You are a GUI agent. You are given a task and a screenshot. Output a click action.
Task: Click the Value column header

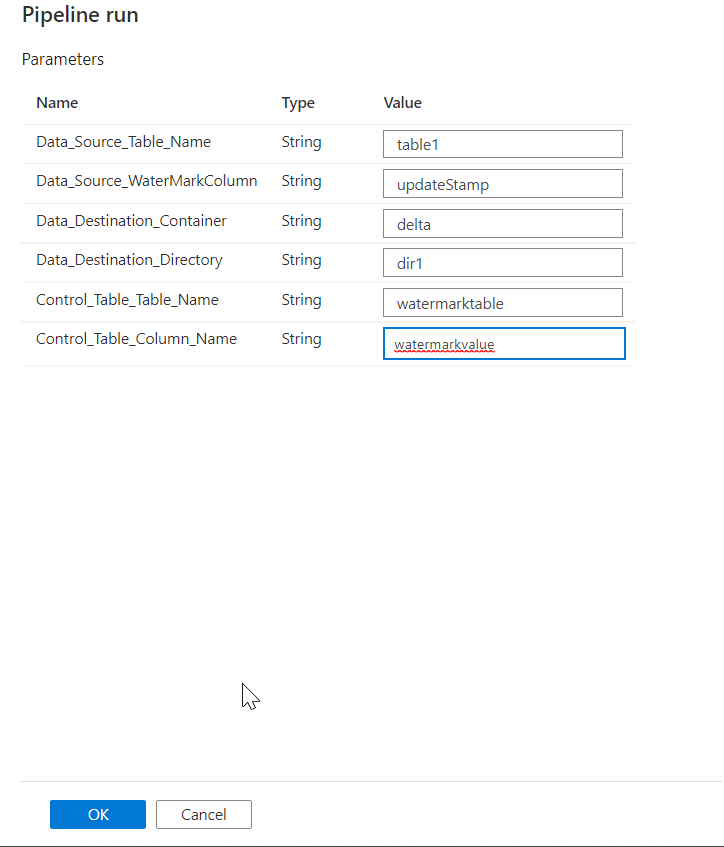point(403,103)
